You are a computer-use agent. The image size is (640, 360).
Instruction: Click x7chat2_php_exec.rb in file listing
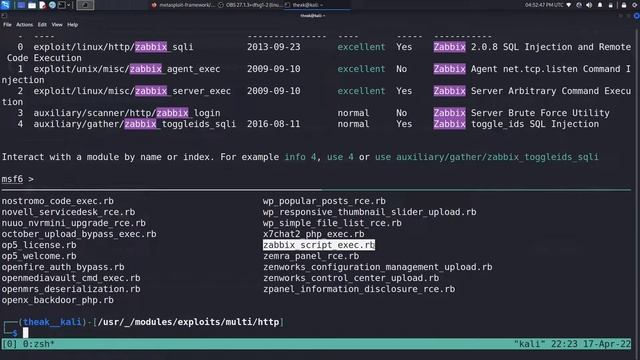pos(313,234)
